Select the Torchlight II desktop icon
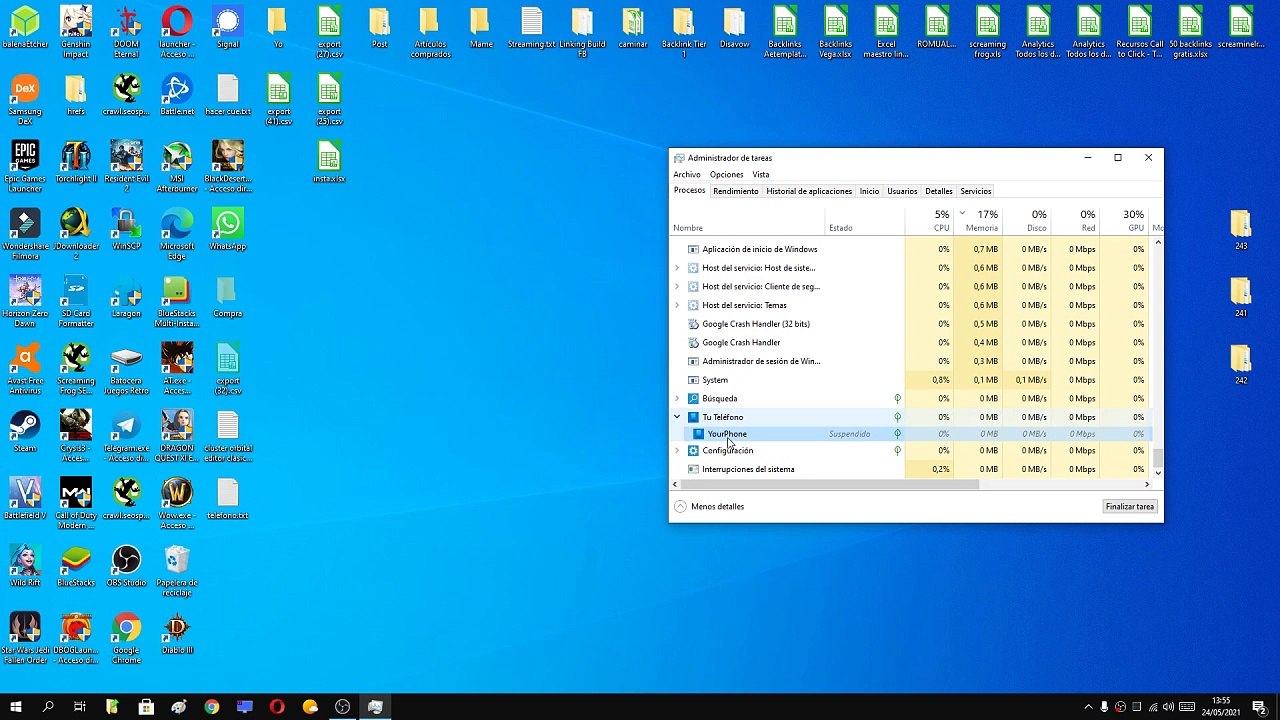This screenshot has width=1280, height=720. coord(76,163)
